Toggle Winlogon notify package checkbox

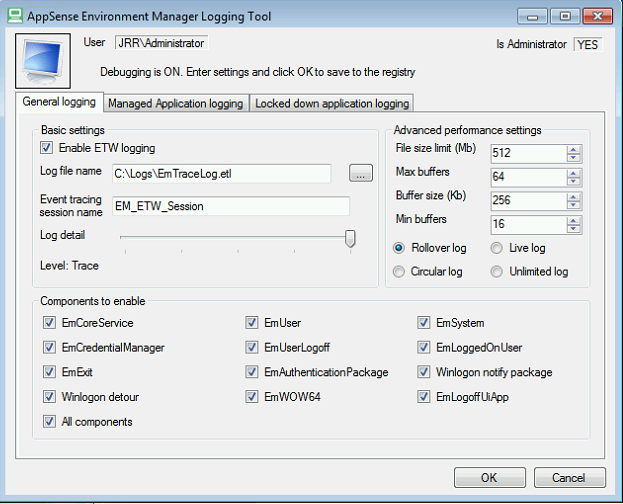(424, 372)
